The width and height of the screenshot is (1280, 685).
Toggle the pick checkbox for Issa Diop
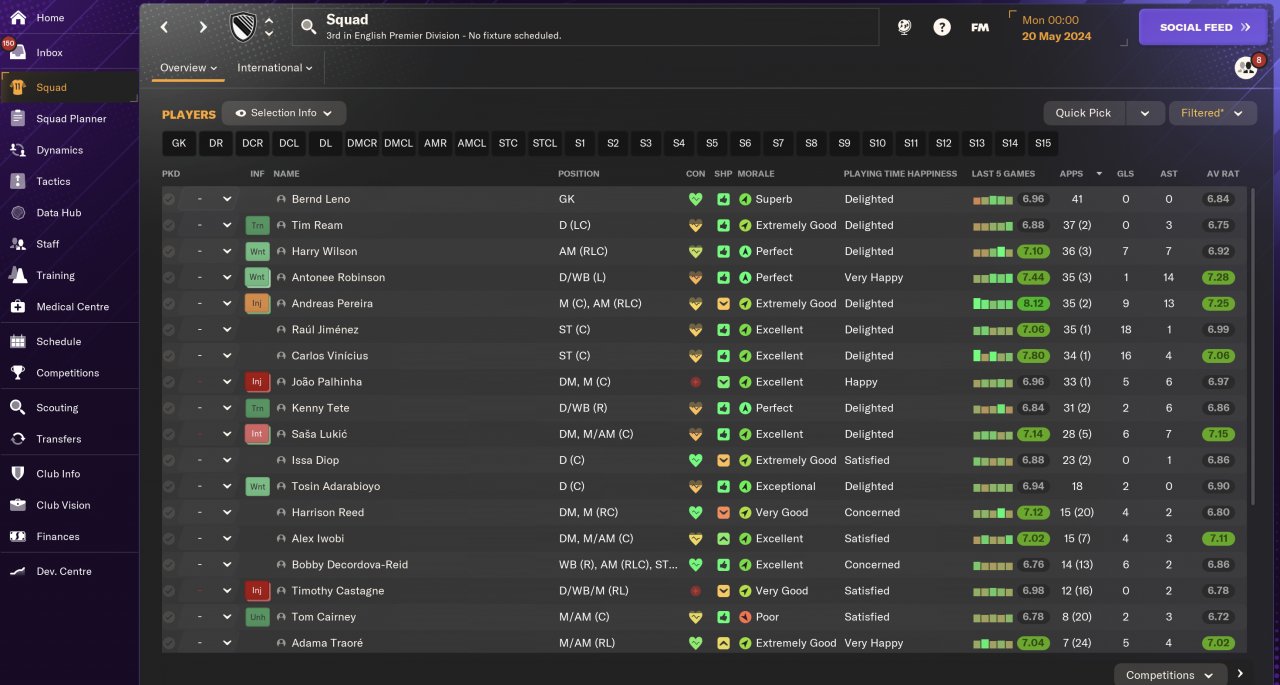pos(169,460)
